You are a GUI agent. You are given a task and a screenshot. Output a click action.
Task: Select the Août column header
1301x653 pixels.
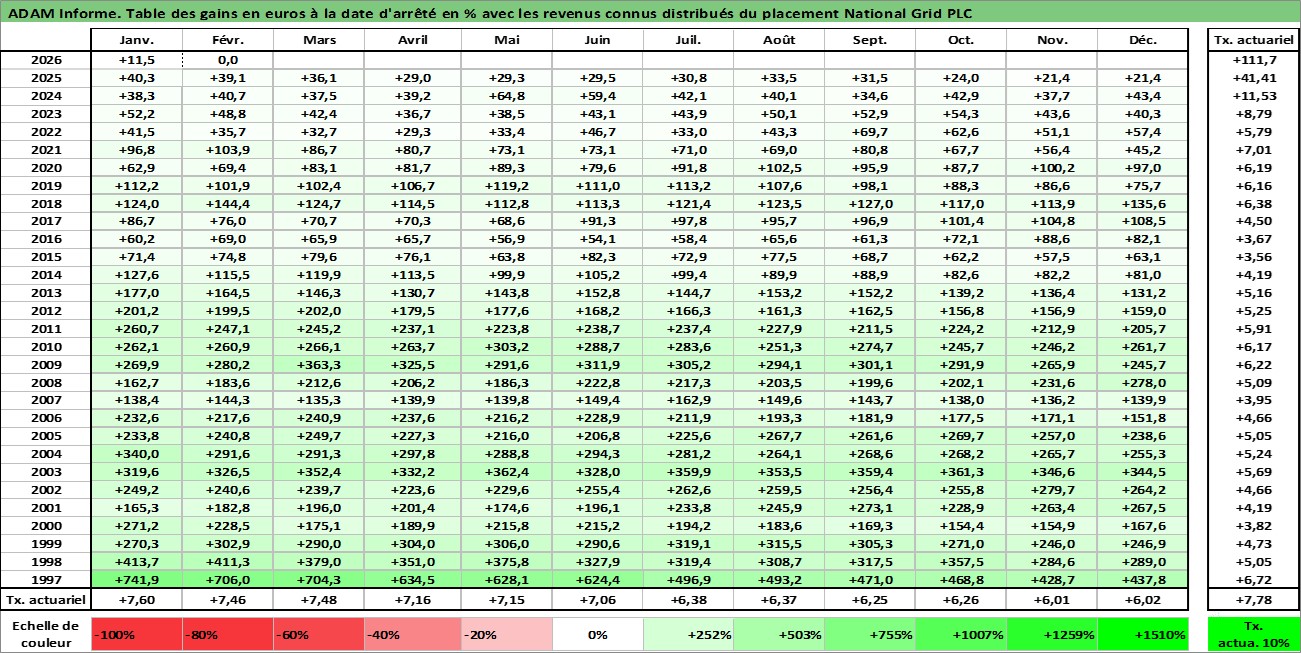(x=778, y=40)
